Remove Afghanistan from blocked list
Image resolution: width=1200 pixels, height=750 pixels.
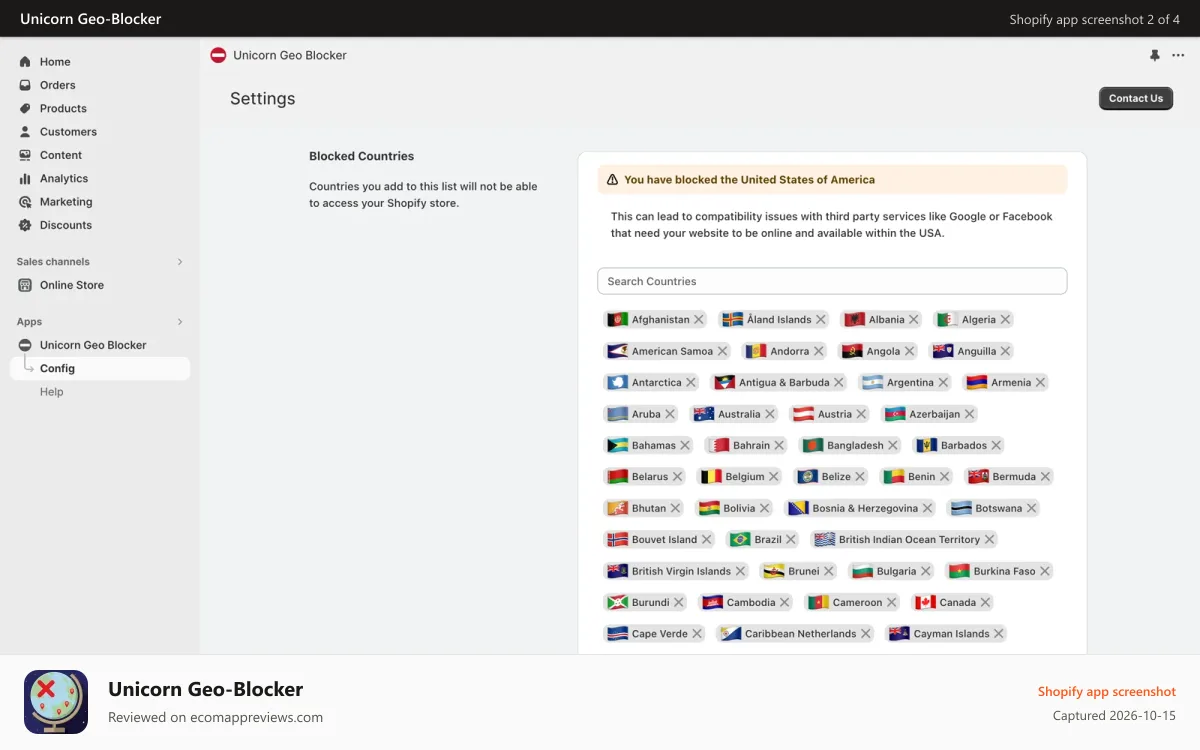point(699,320)
